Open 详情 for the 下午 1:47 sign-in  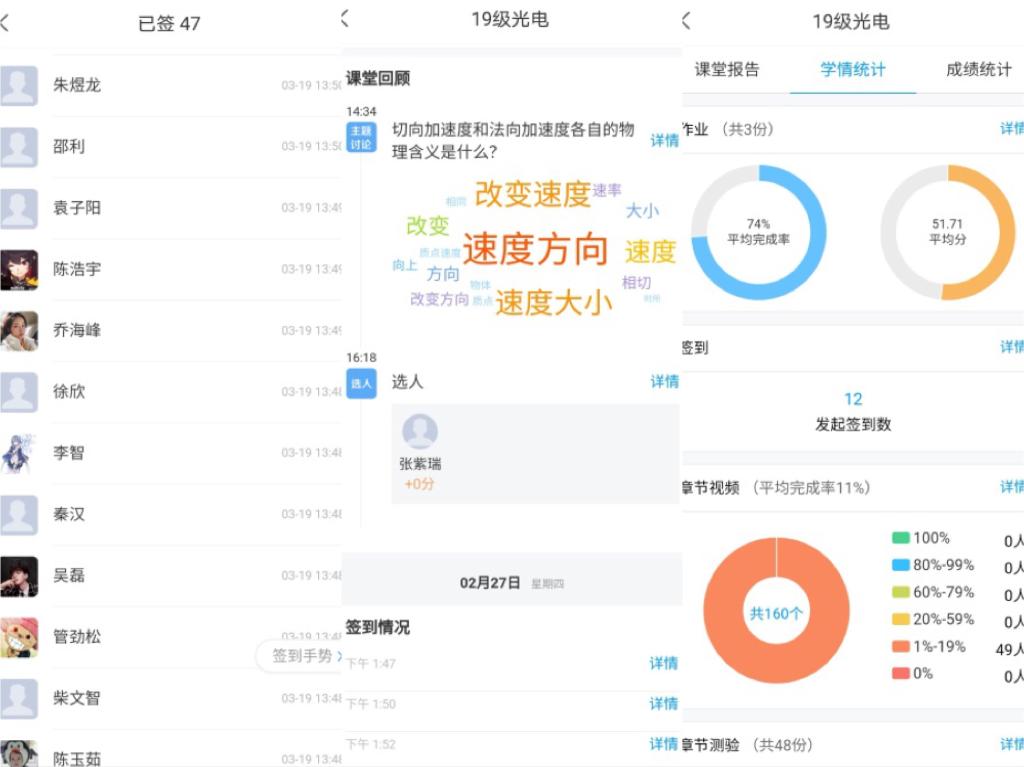663,663
